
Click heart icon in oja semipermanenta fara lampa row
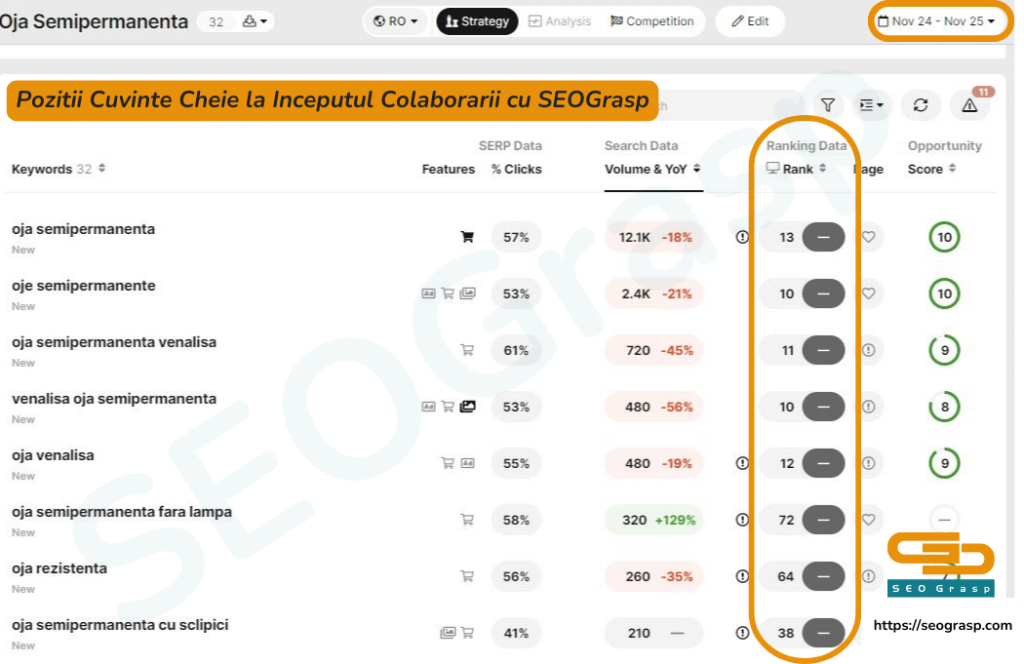click(x=869, y=520)
